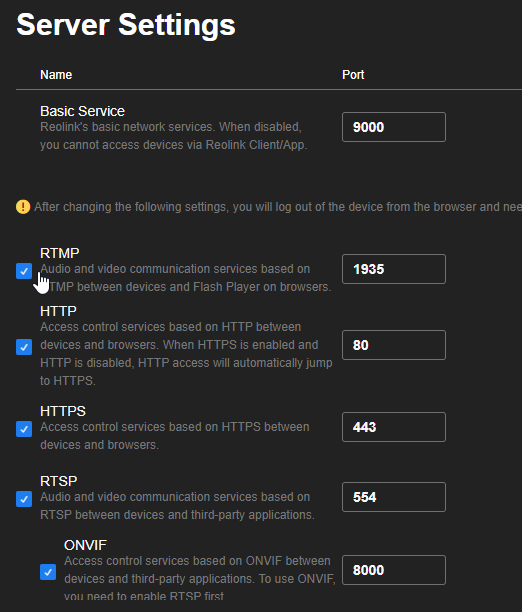Disable the ONVIF service checkbox
Screen dimensions: 522x612
pos(48,572)
